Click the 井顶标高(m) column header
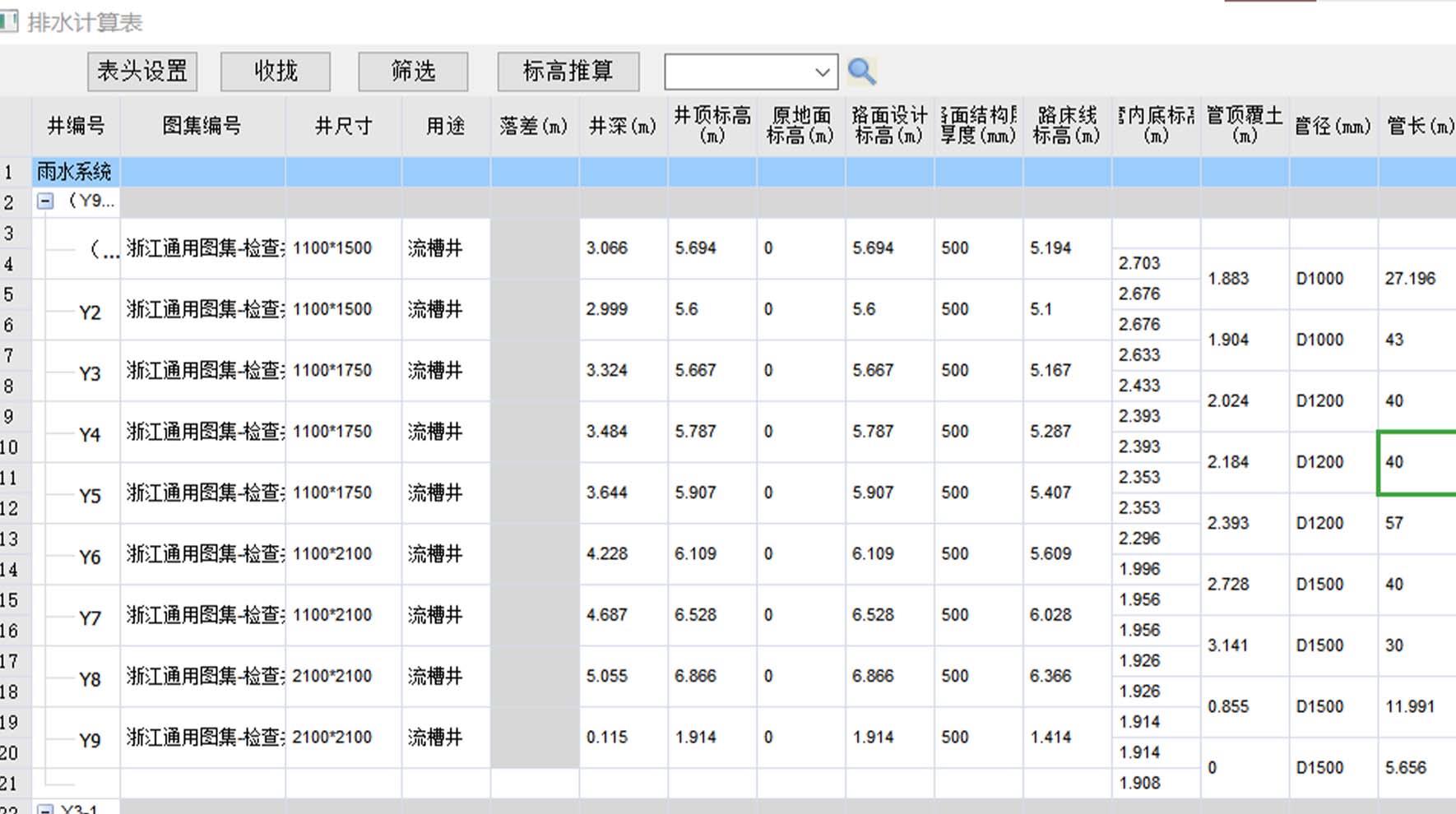The height and width of the screenshot is (814, 1456). tap(712, 126)
